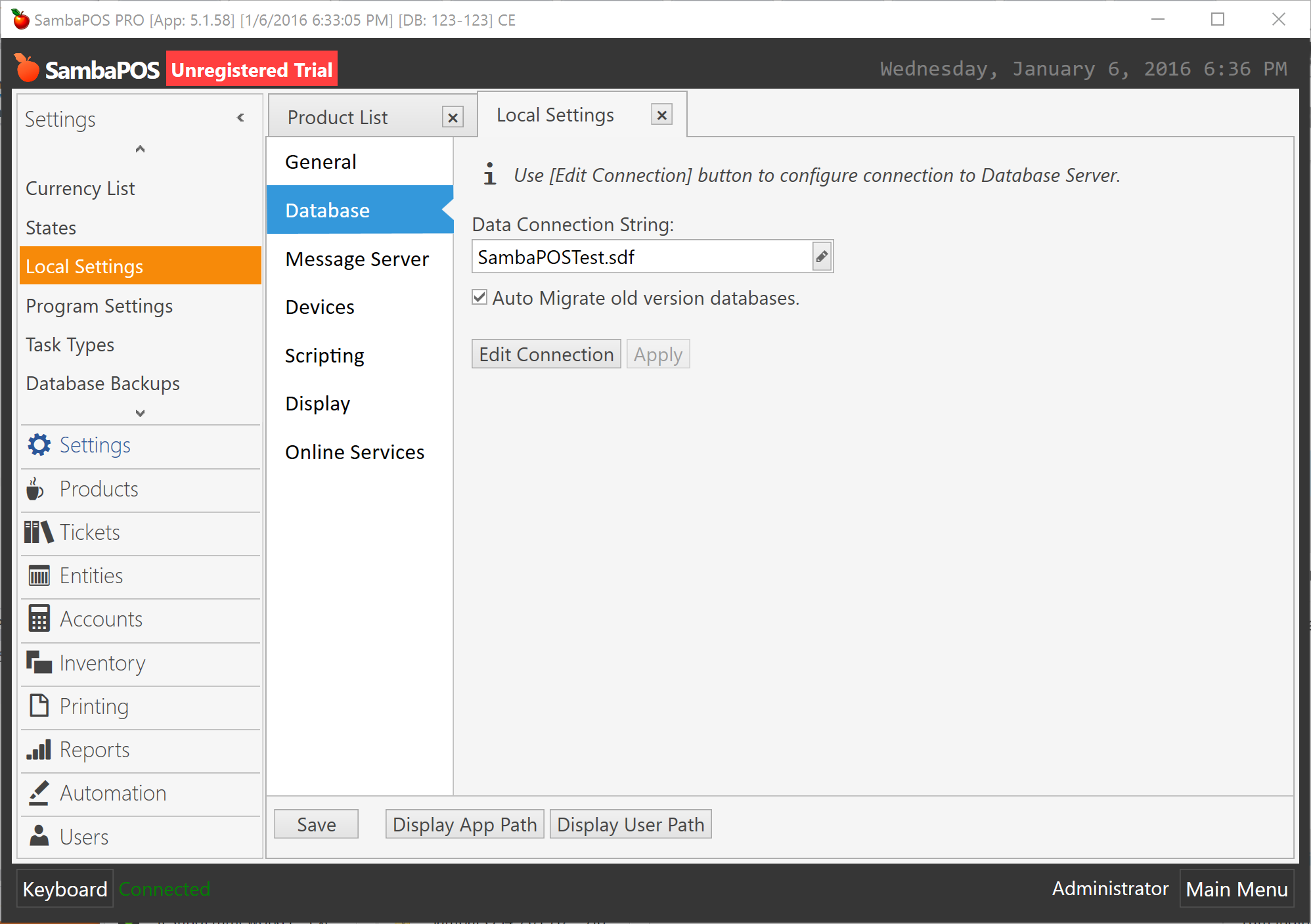
Task: Open Printing via the page icon
Action: 39,706
